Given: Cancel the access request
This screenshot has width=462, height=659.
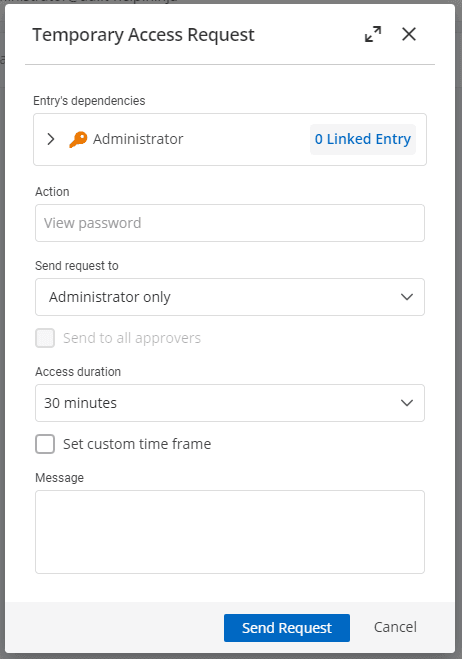Looking at the screenshot, I should [x=395, y=627].
